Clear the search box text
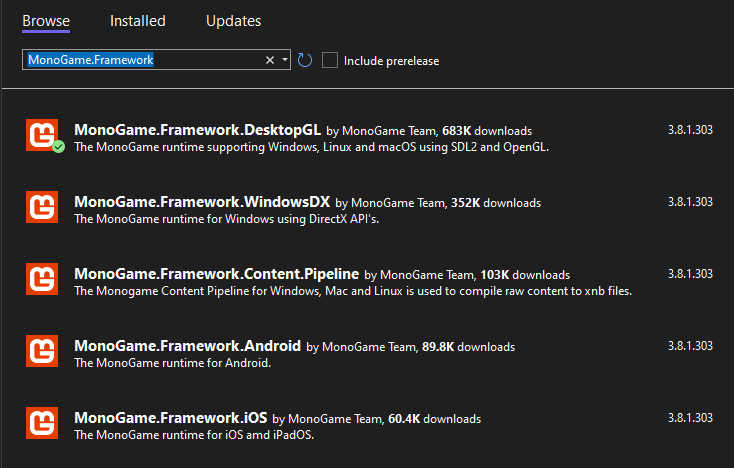 [269, 60]
